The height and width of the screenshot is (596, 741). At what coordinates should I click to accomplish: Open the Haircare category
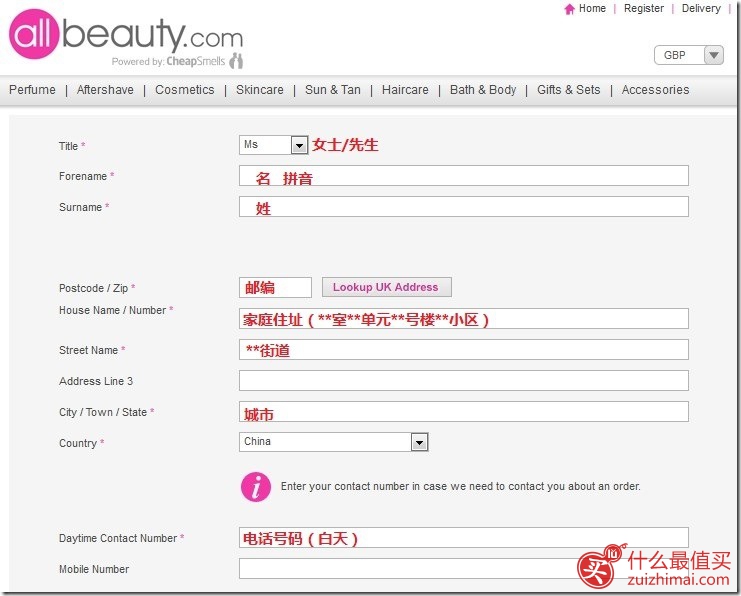(x=405, y=90)
